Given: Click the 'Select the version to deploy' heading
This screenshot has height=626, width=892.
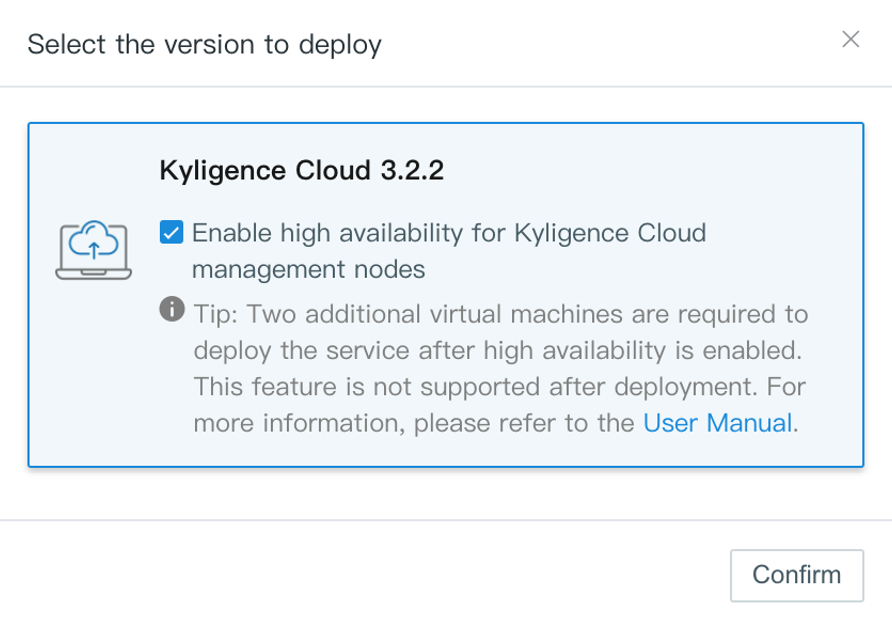Looking at the screenshot, I should coord(205,44).
